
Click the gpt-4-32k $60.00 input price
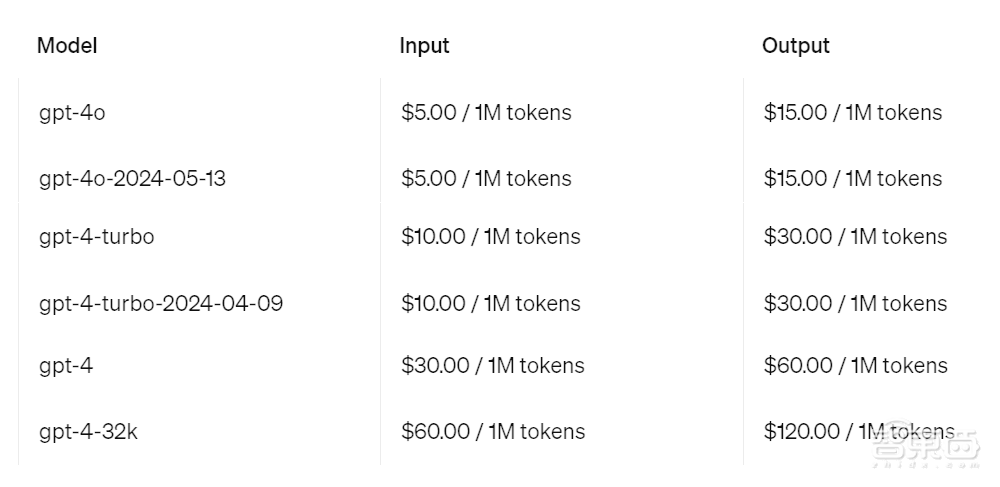[x=493, y=432]
